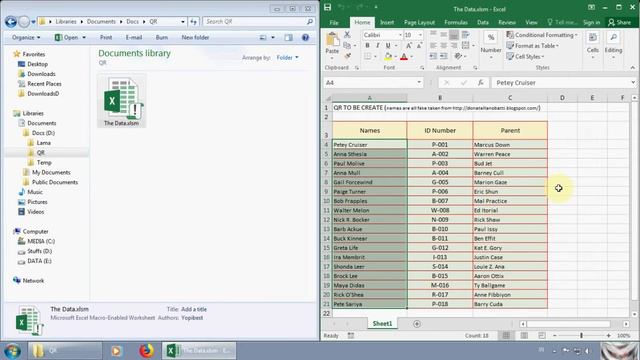Open Cell Styles dropdown
Viewport: 640px width, 360px height.
point(525,56)
